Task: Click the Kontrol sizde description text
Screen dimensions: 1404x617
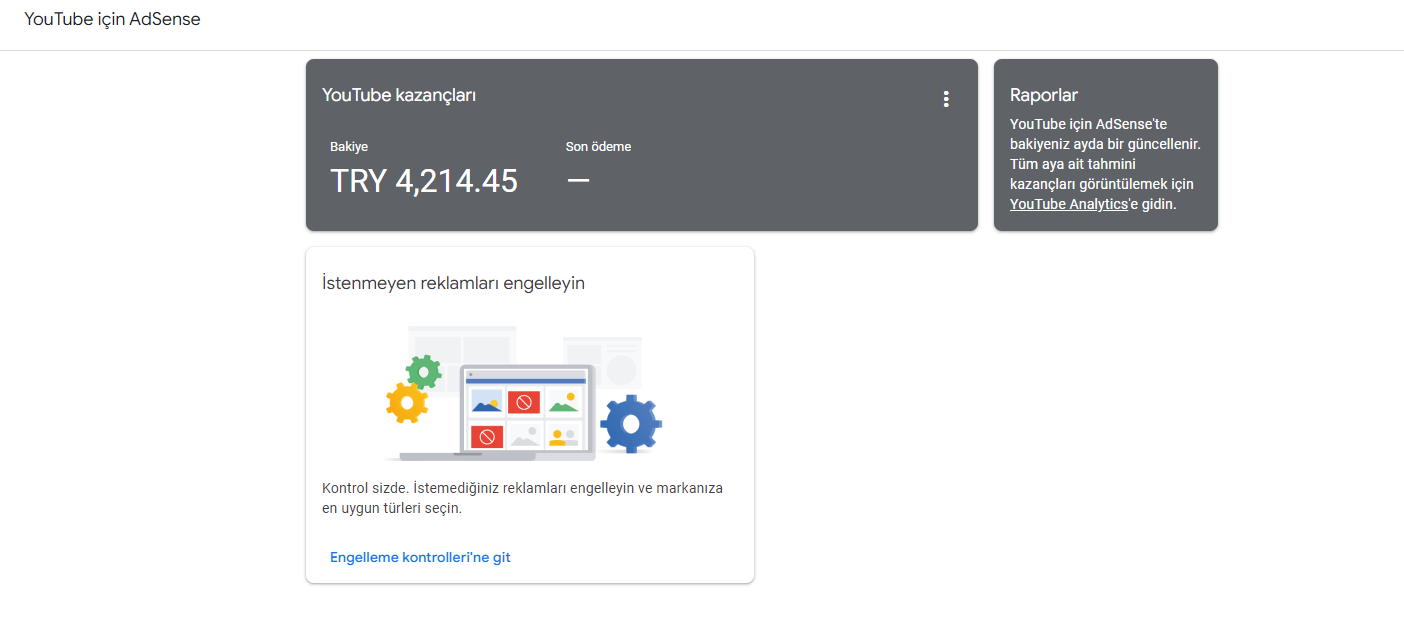Action: pos(522,498)
